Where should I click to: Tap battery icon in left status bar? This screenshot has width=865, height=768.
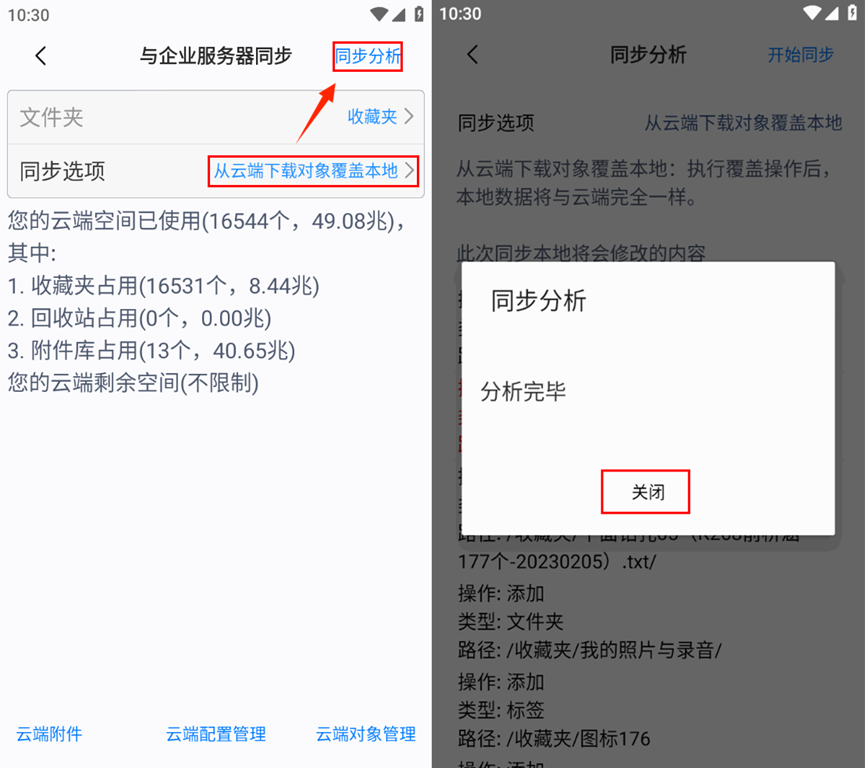point(419,14)
